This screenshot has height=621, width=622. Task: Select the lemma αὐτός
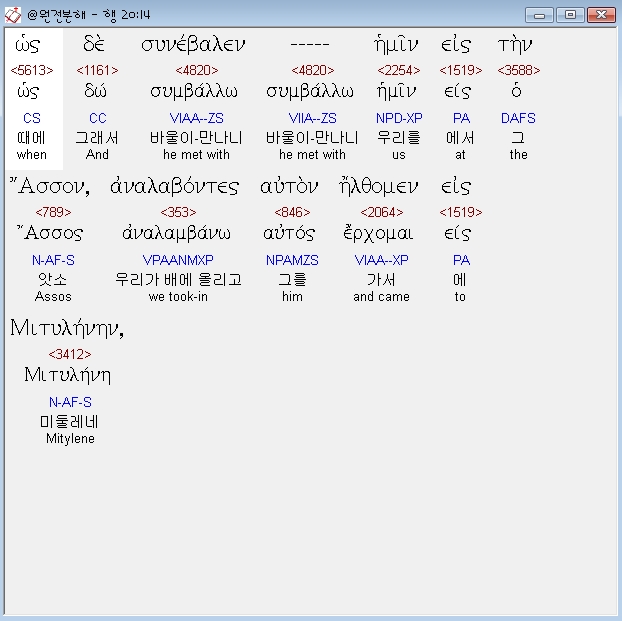coord(289,233)
